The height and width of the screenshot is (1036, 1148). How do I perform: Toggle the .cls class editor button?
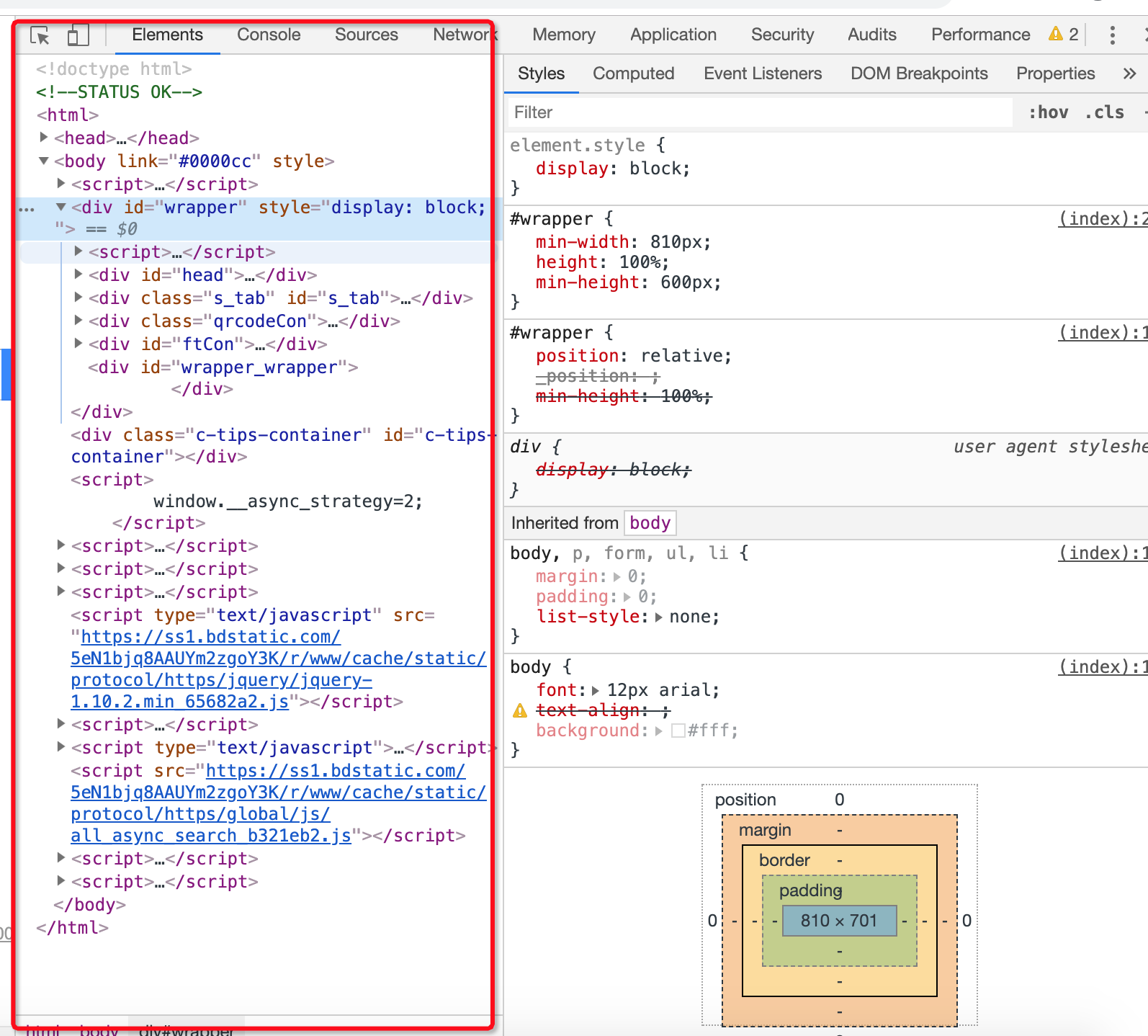coord(1105,112)
